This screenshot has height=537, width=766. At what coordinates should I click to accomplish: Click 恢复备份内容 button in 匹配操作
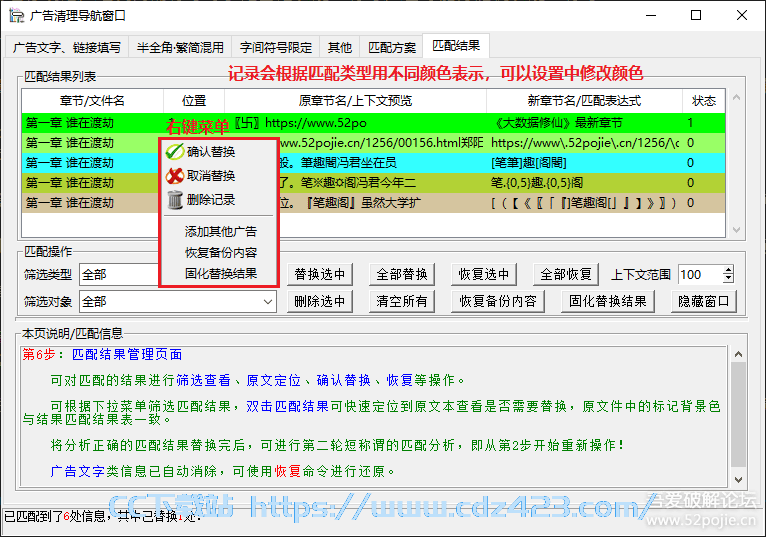(x=497, y=301)
